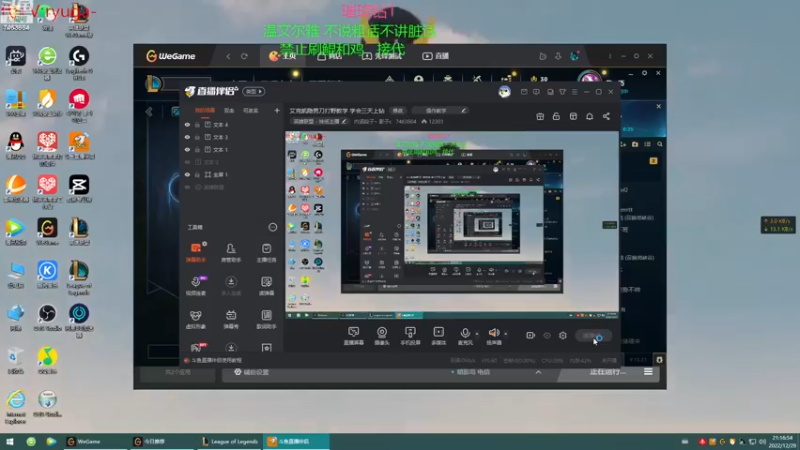The image size is (800, 450).
Task: Go back in WeGame navigation
Action: [228, 56]
